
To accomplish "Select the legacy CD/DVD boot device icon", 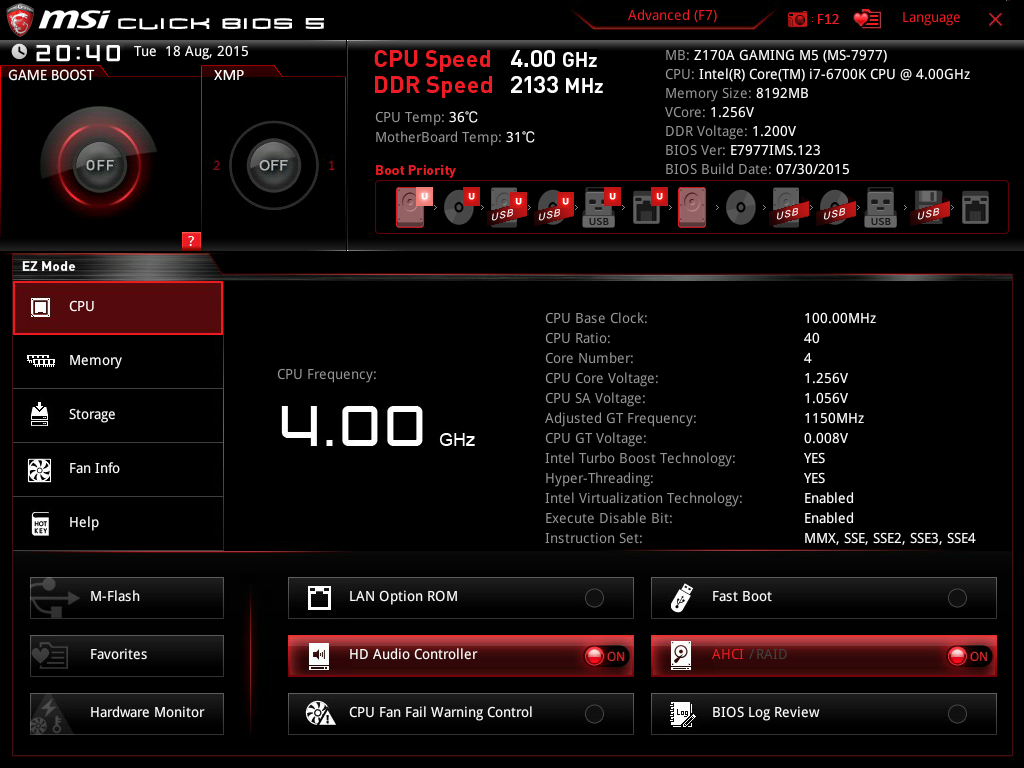I will (741, 208).
